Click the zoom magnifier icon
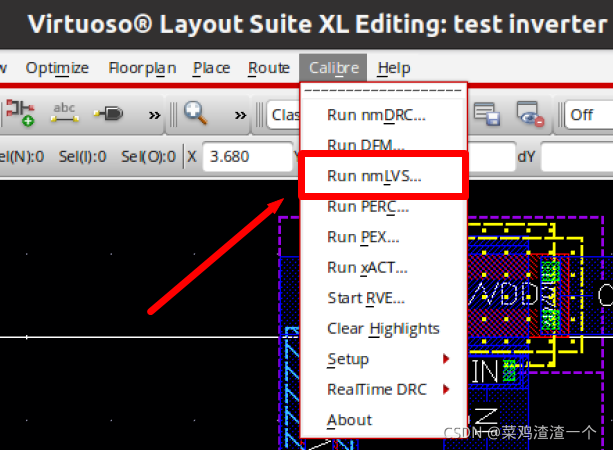This screenshot has width=613, height=450. pyautogui.click(x=195, y=113)
